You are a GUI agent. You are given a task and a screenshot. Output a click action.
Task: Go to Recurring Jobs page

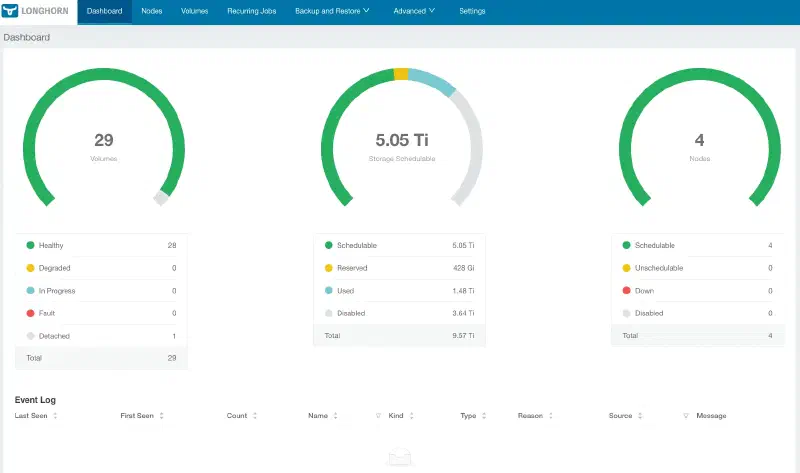[x=252, y=11]
